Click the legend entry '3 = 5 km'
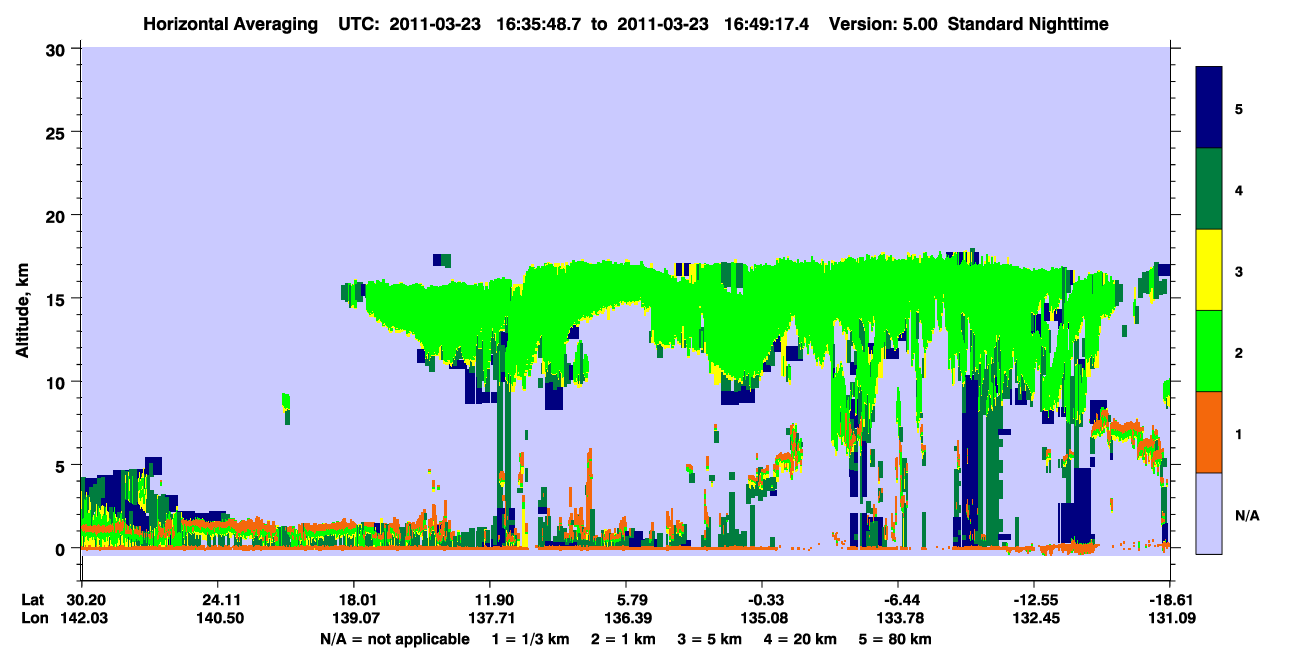Screen dimensions: 1300x667 click(710, 639)
